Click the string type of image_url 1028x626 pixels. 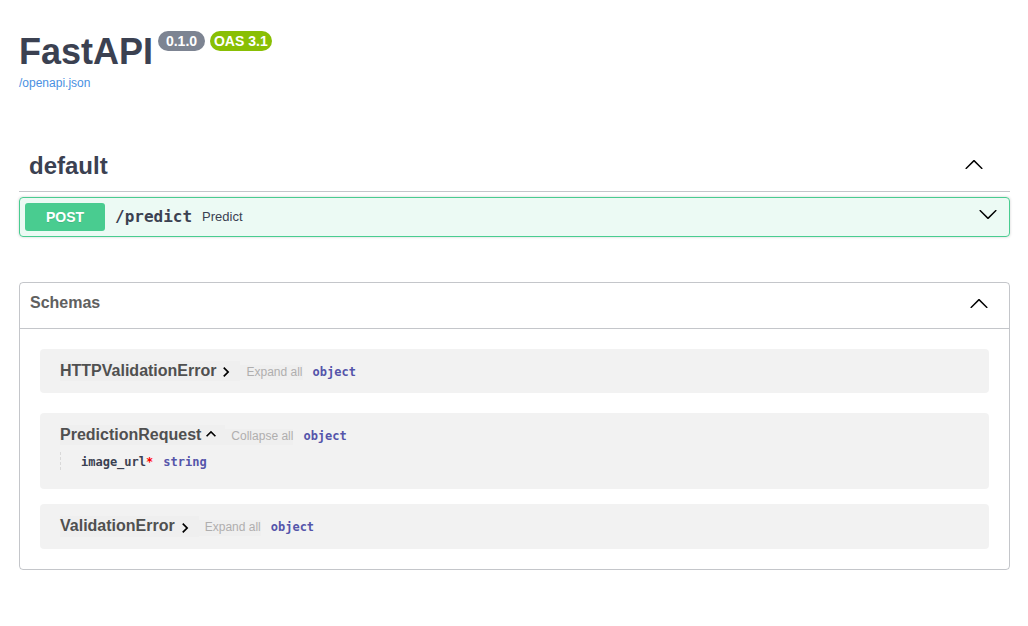185,461
